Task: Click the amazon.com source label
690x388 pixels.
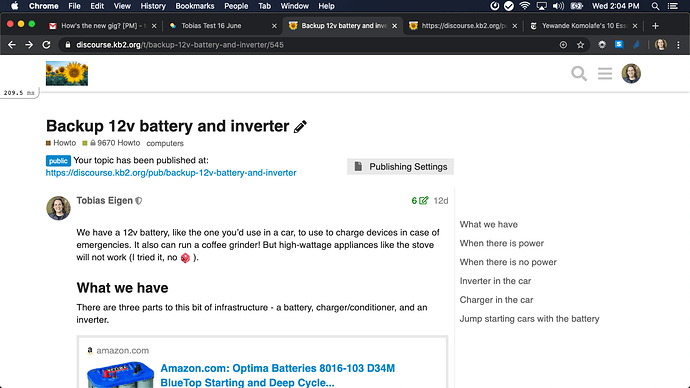Action: [x=122, y=351]
